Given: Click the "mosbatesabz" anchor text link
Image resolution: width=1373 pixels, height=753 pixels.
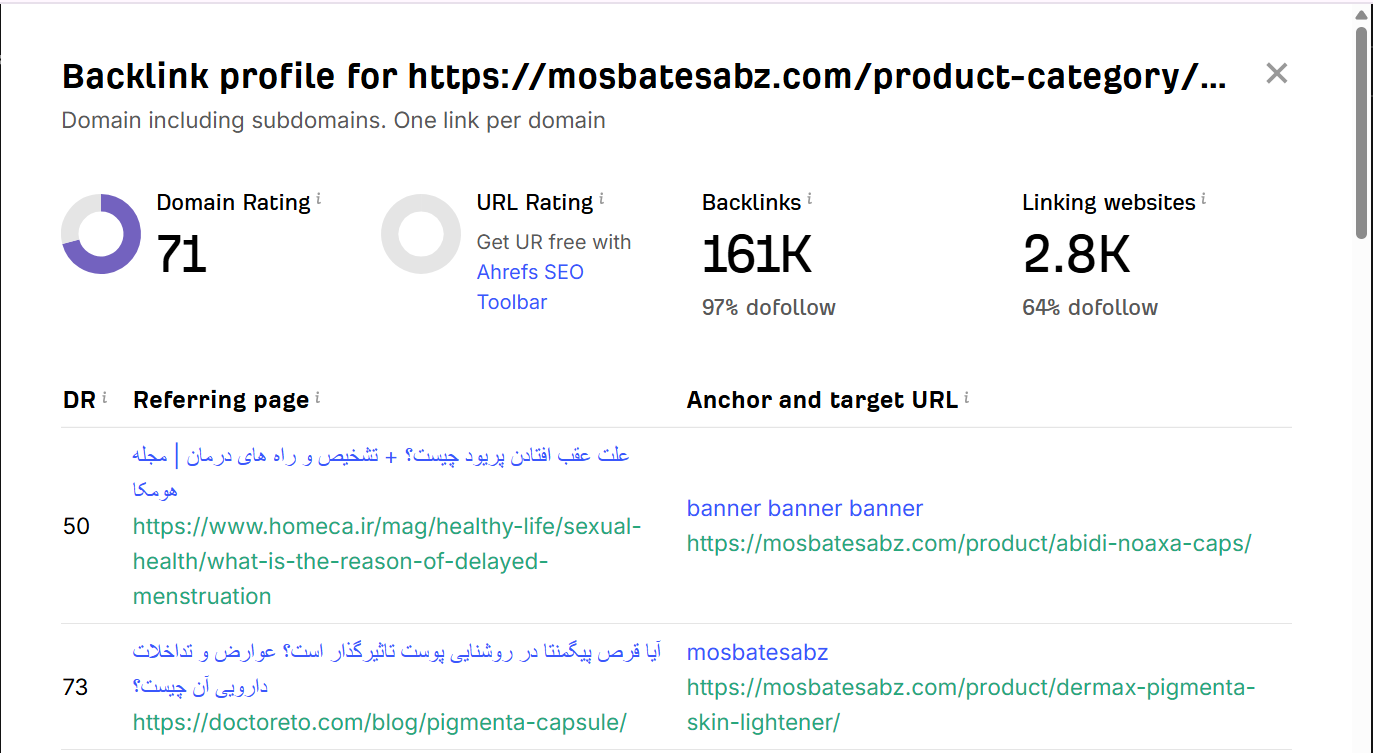Looking at the screenshot, I should pos(757,652).
